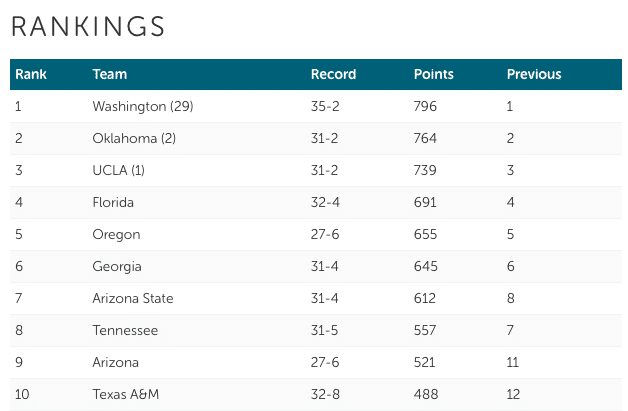Image resolution: width=628 pixels, height=411 pixels.
Task: Click the 27-6 record for Oregon
Action: [325, 234]
